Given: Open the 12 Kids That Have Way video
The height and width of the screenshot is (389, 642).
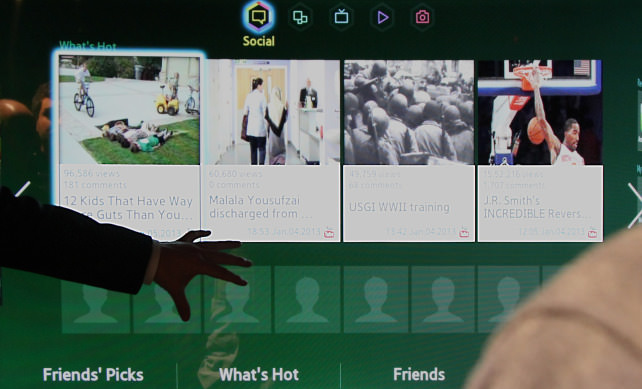Looking at the screenshot, I should tap(129, 110).
